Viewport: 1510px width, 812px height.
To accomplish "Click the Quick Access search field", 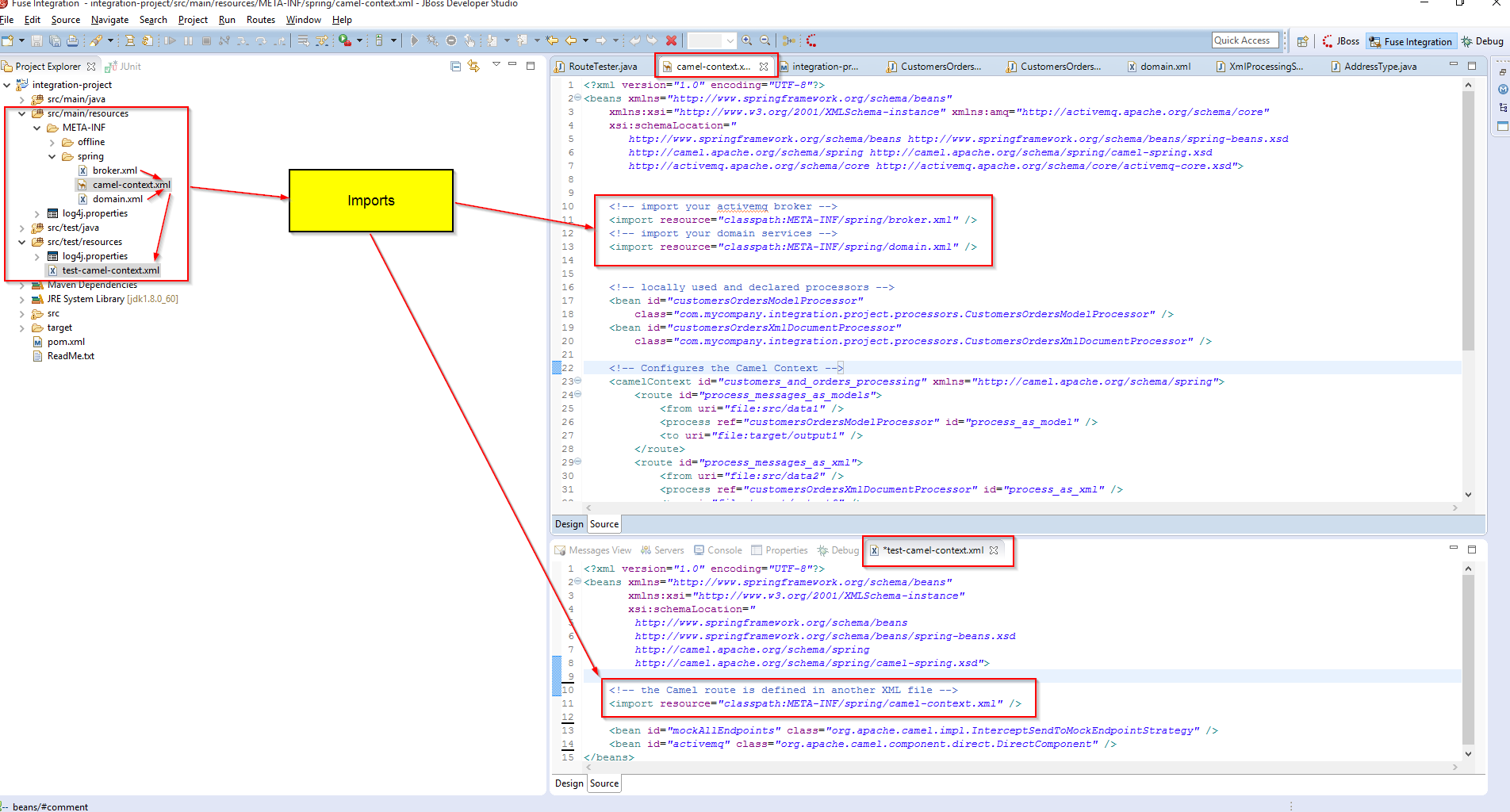I will (1244, 40).
